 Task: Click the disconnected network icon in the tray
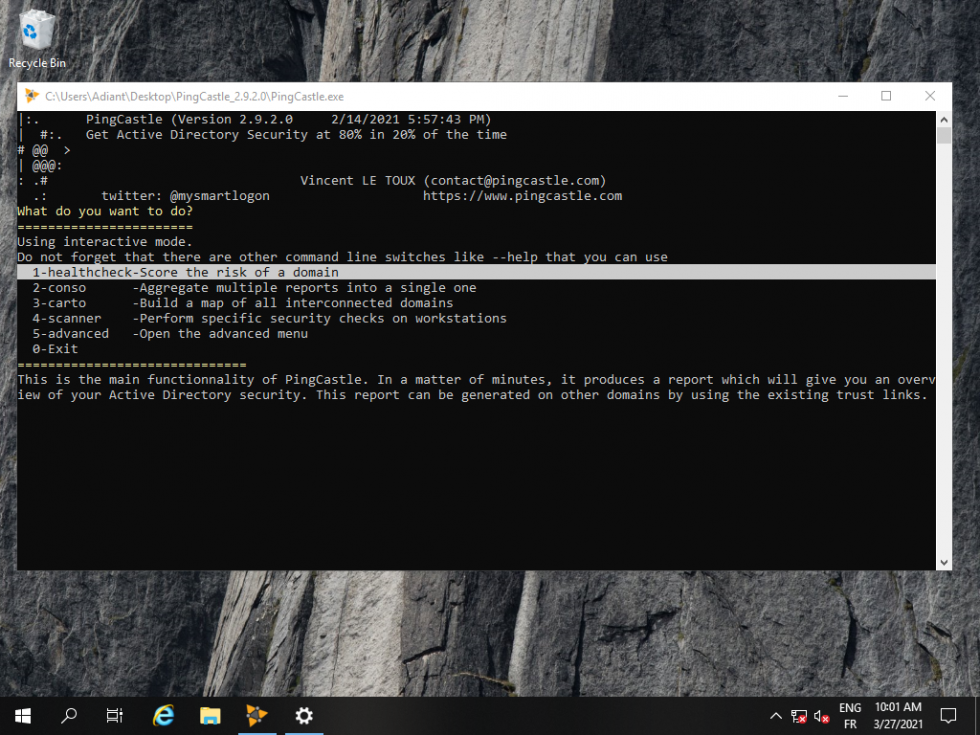coord(798,716)
